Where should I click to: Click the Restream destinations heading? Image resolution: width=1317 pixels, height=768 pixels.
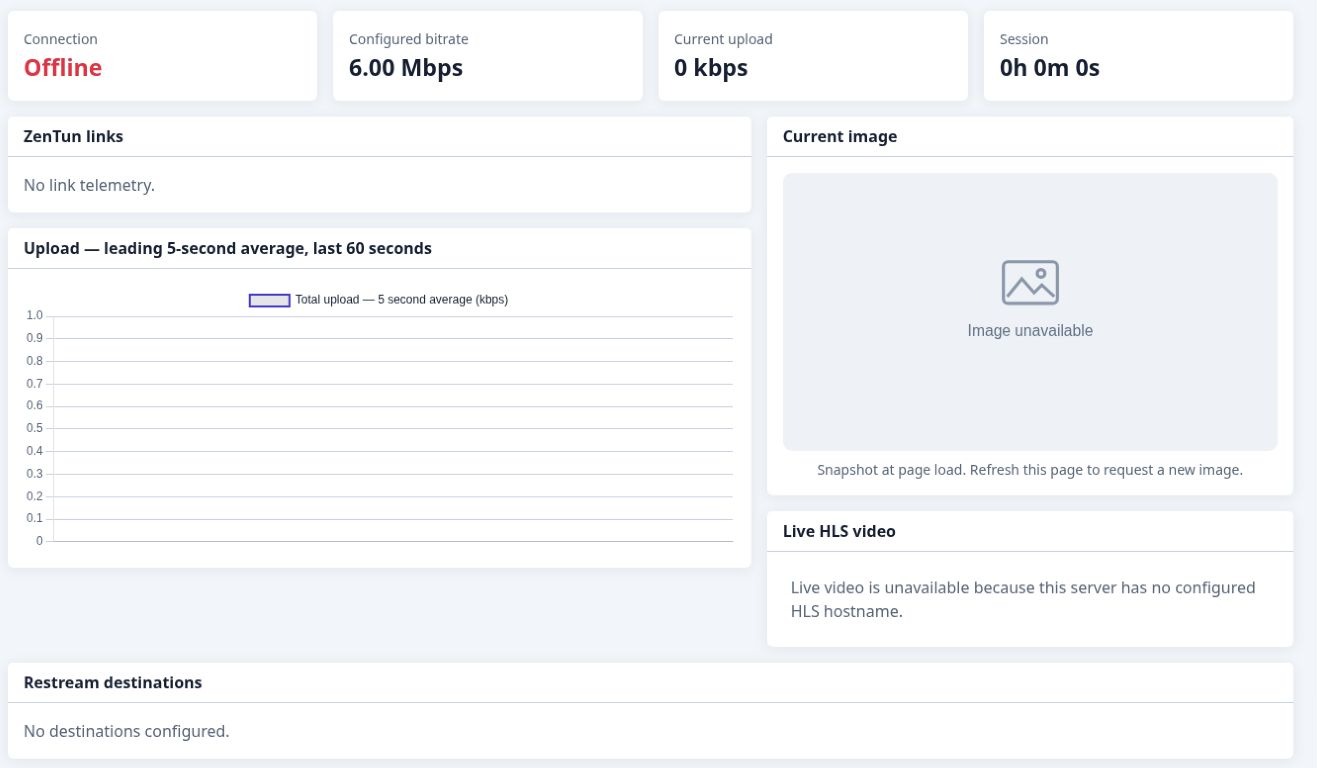coord(113,682)
